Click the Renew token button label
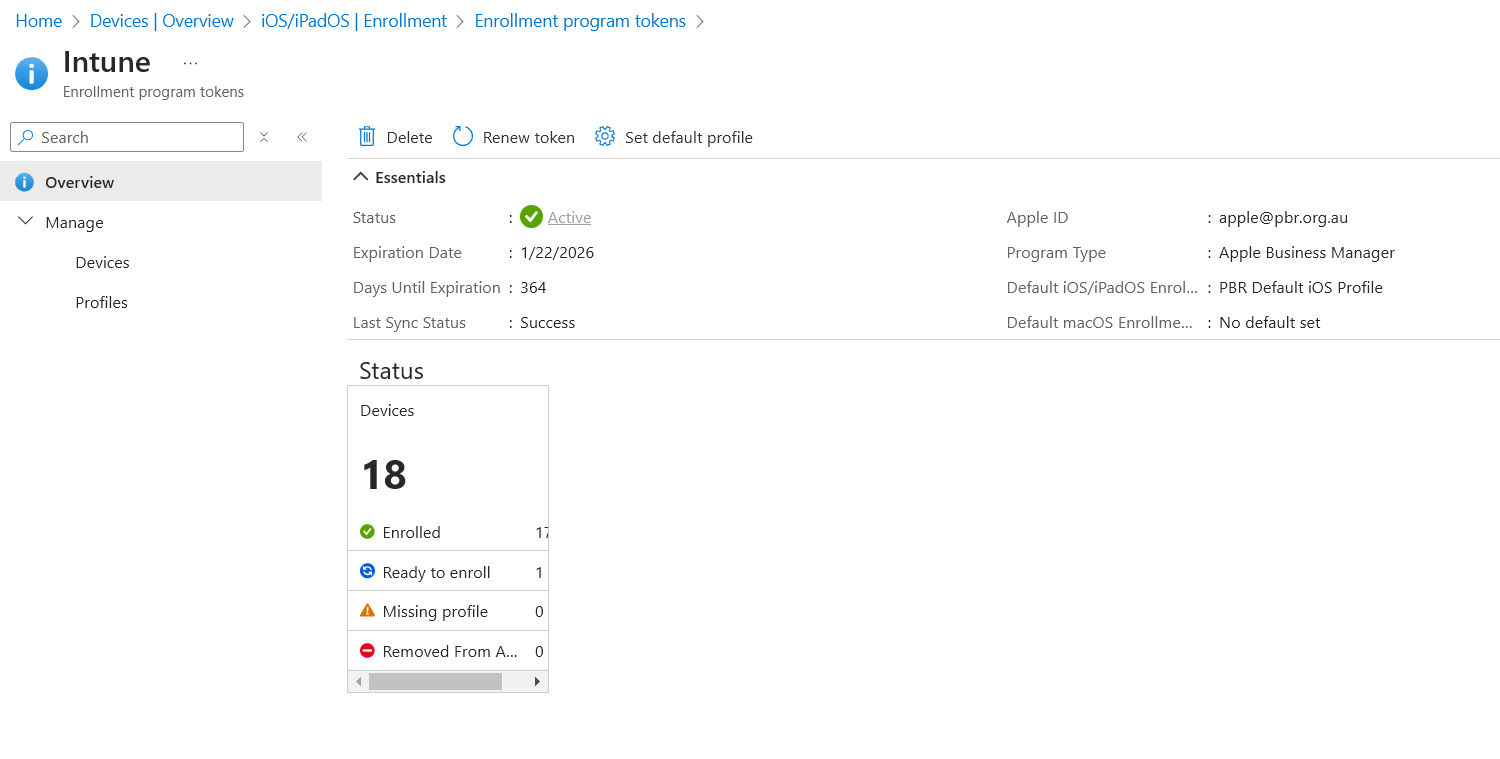Viewport: 1500px width, 759px height. pos(529,137)
